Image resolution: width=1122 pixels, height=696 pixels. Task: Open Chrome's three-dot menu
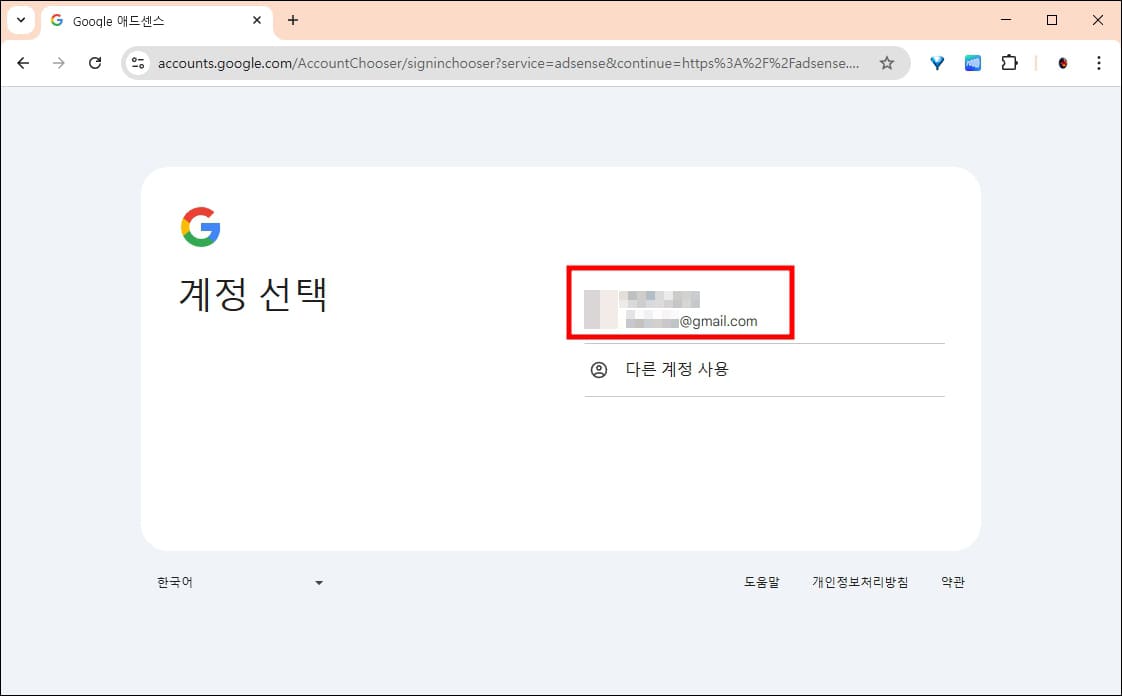click(1098, 63)
